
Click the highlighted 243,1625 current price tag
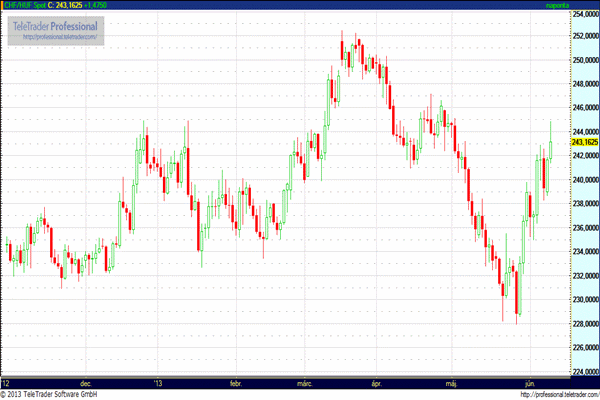pos(584,143)
